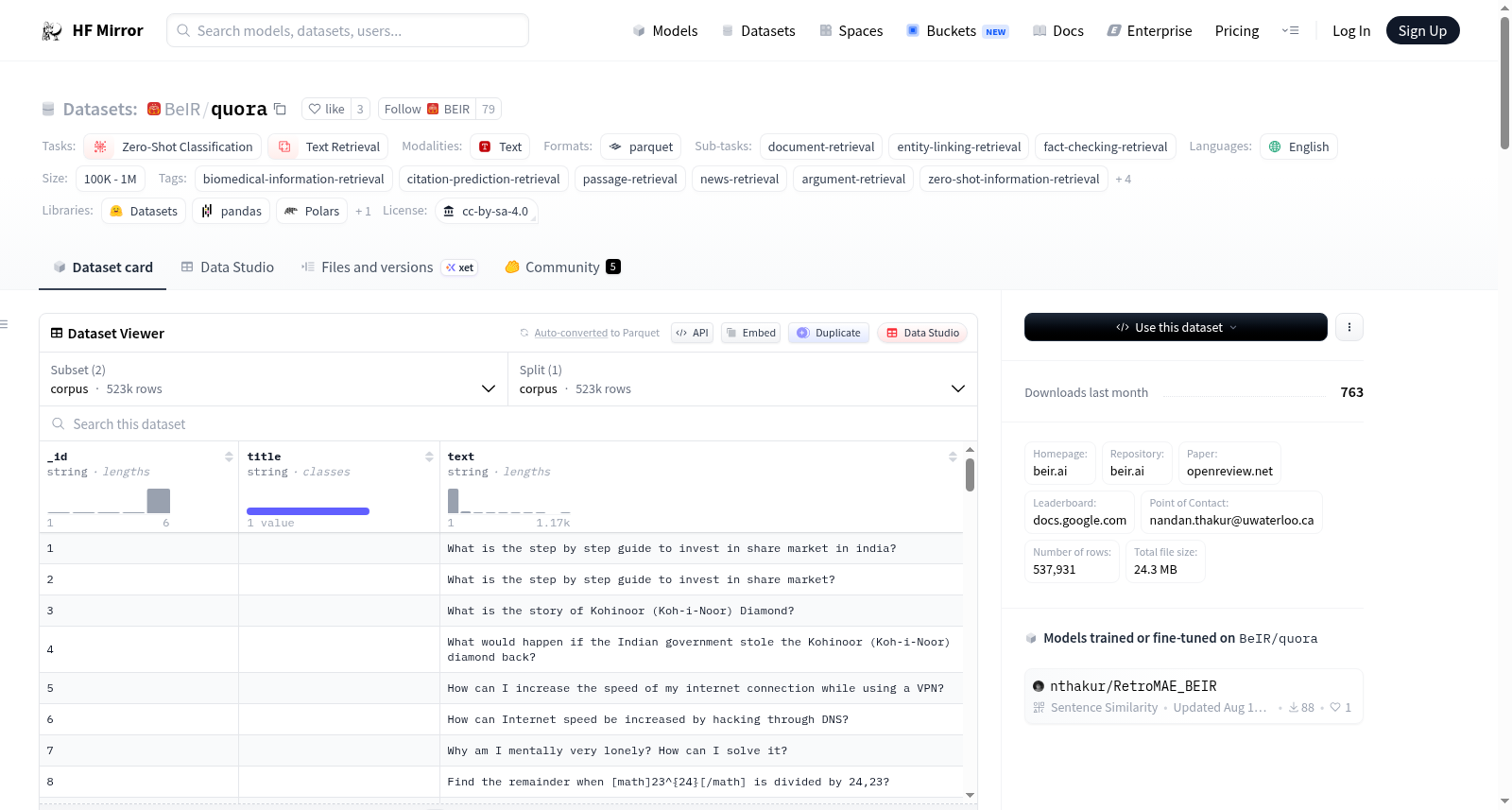Sort the _id column

229,457
